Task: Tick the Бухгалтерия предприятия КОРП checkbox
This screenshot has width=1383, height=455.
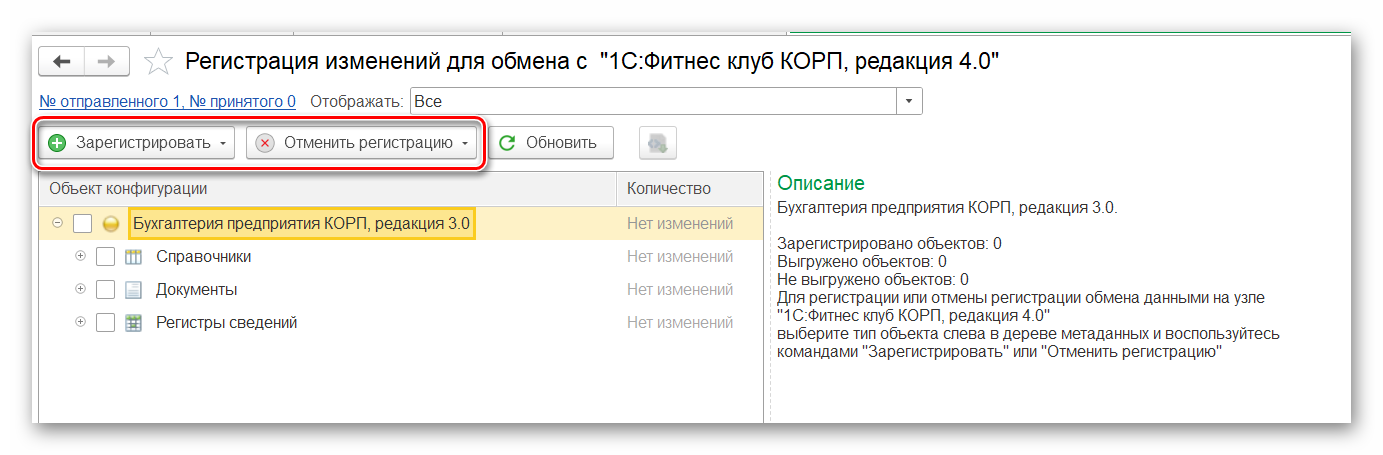Action: tap(83, 224)
